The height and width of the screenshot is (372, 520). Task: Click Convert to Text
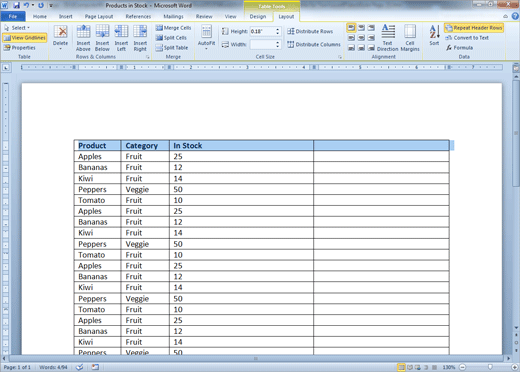[467, 38]
